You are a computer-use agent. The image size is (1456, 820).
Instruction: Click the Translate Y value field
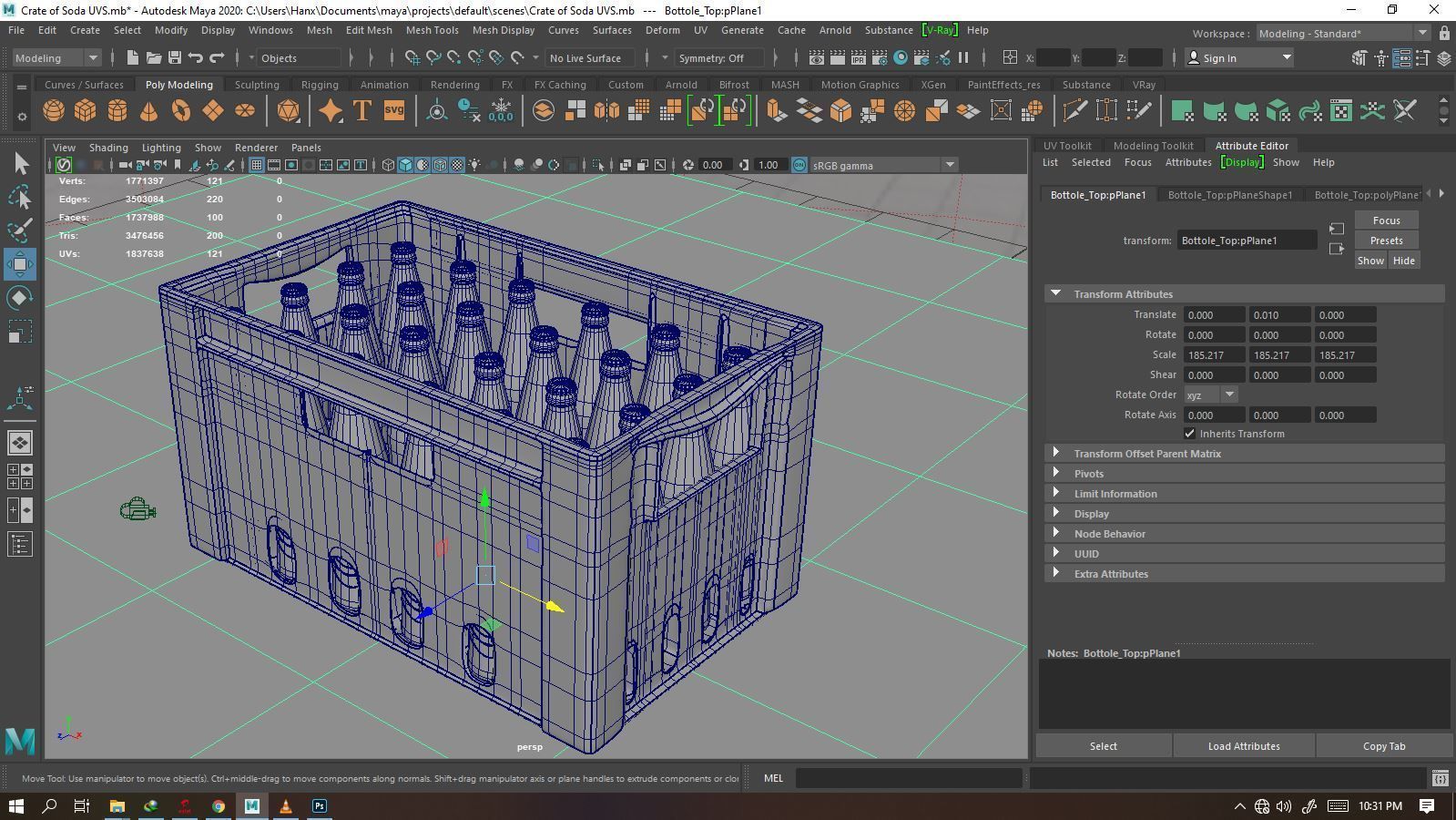(x=1278, y=315)
